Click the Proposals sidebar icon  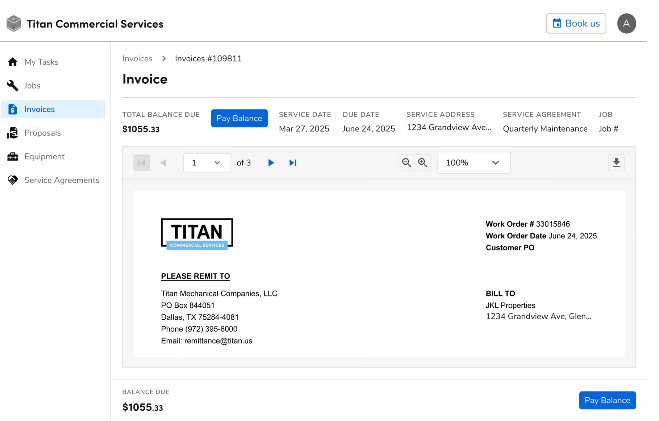(13, 133)
